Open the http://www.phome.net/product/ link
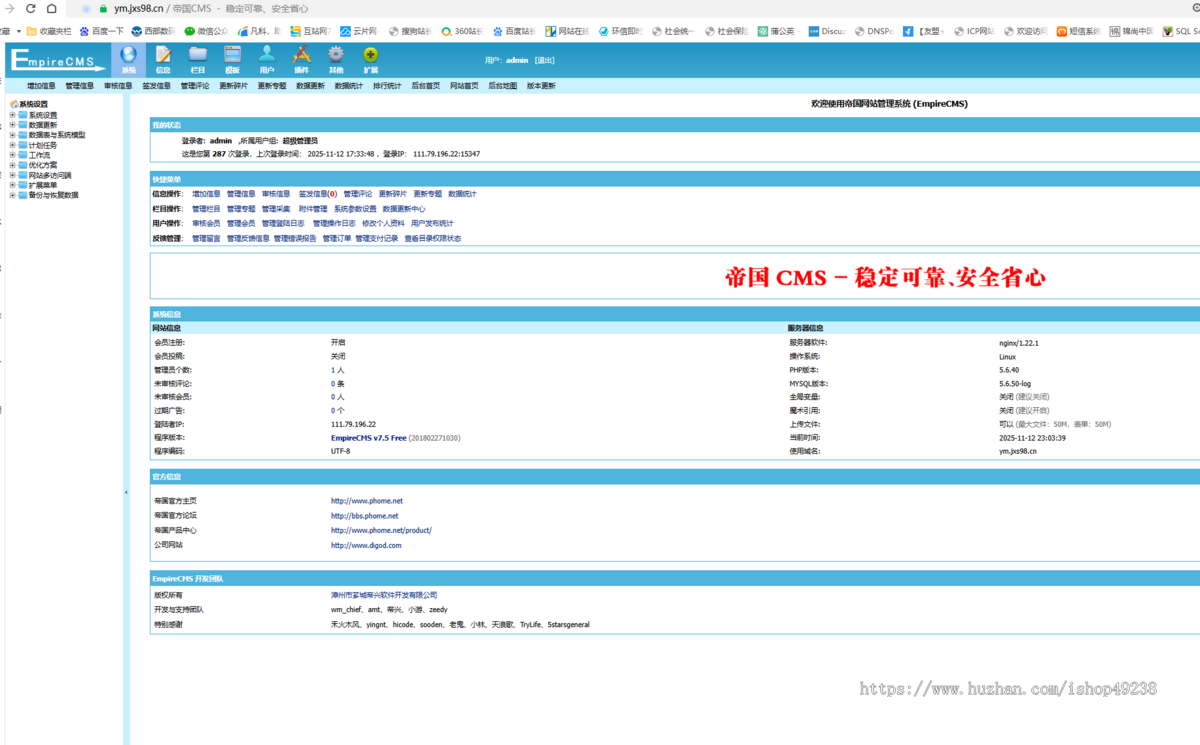This screenshot has height=745, width=1200. tap(381, 531)
